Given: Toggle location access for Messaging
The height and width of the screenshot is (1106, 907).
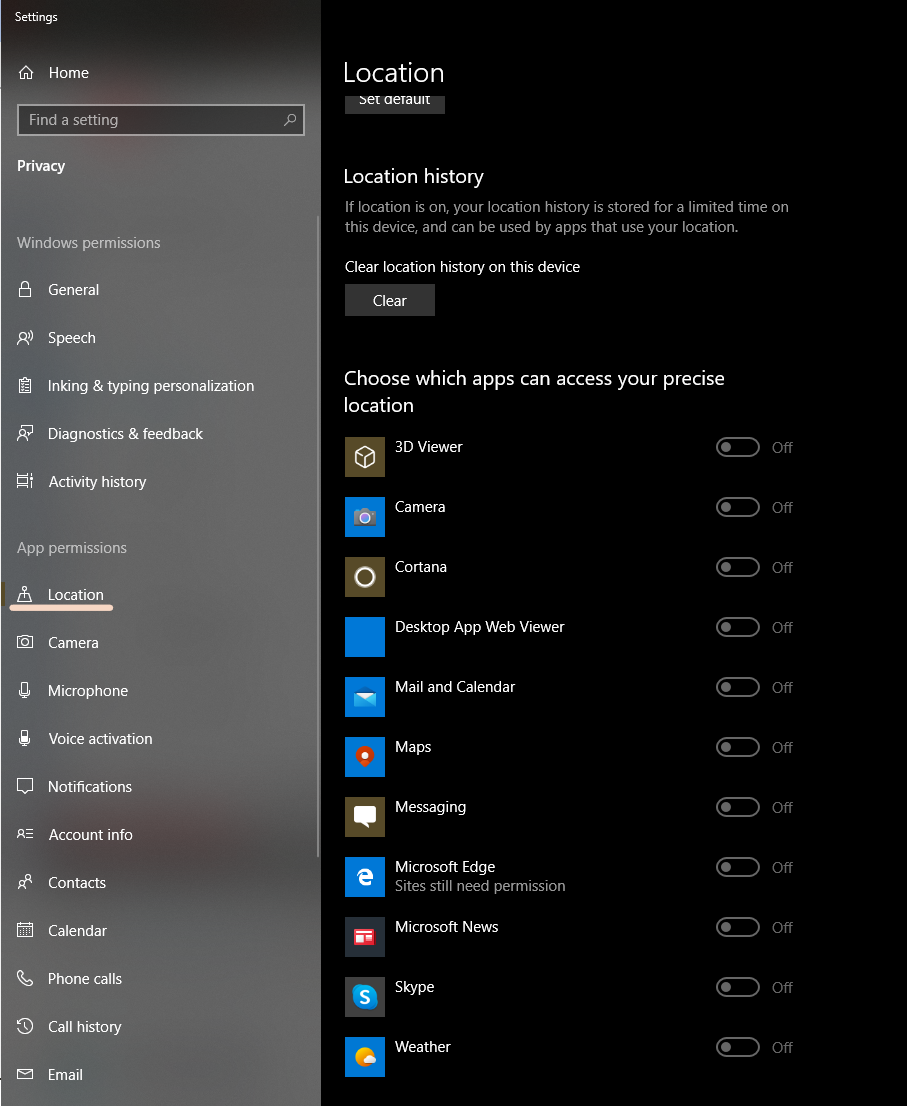Looking at the screenshot, I should click(x=738, y=808).
